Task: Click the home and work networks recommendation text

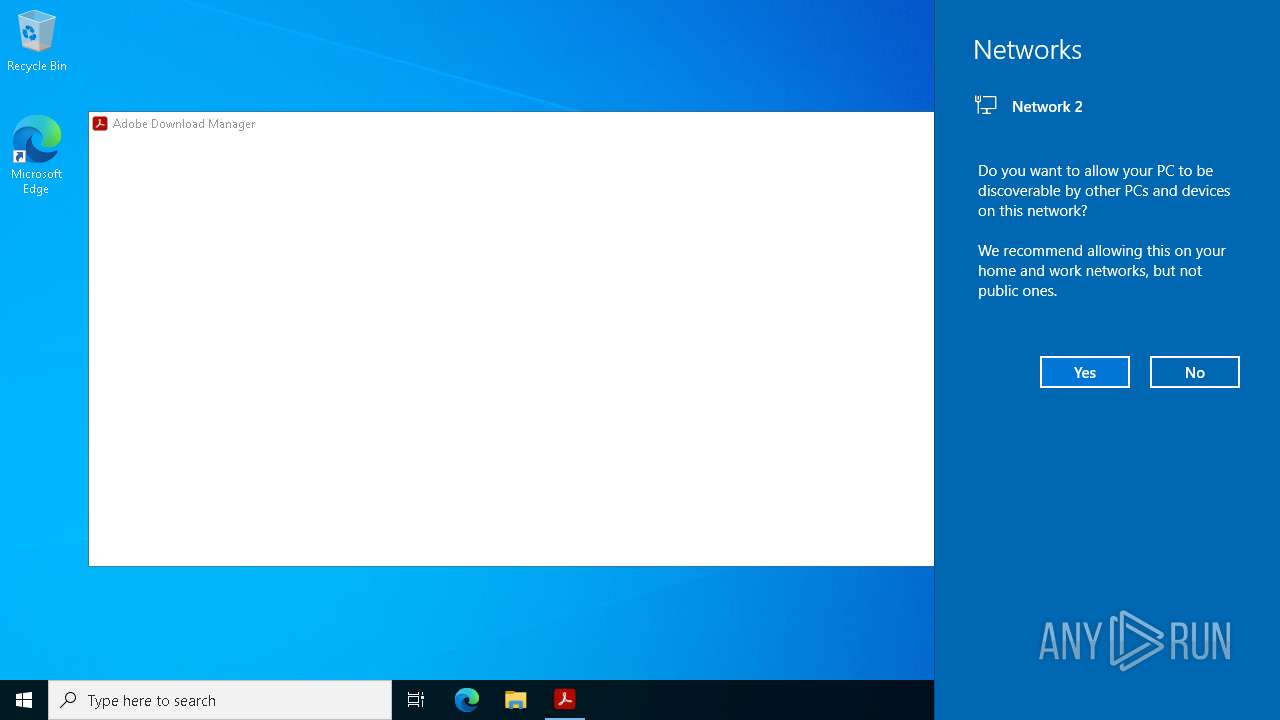Action: coord(1102,270)
